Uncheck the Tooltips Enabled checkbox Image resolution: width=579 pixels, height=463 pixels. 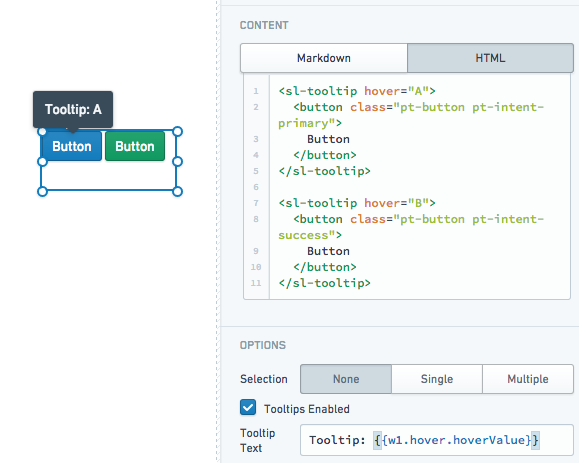pyautogui.click(x=248, y=408)
